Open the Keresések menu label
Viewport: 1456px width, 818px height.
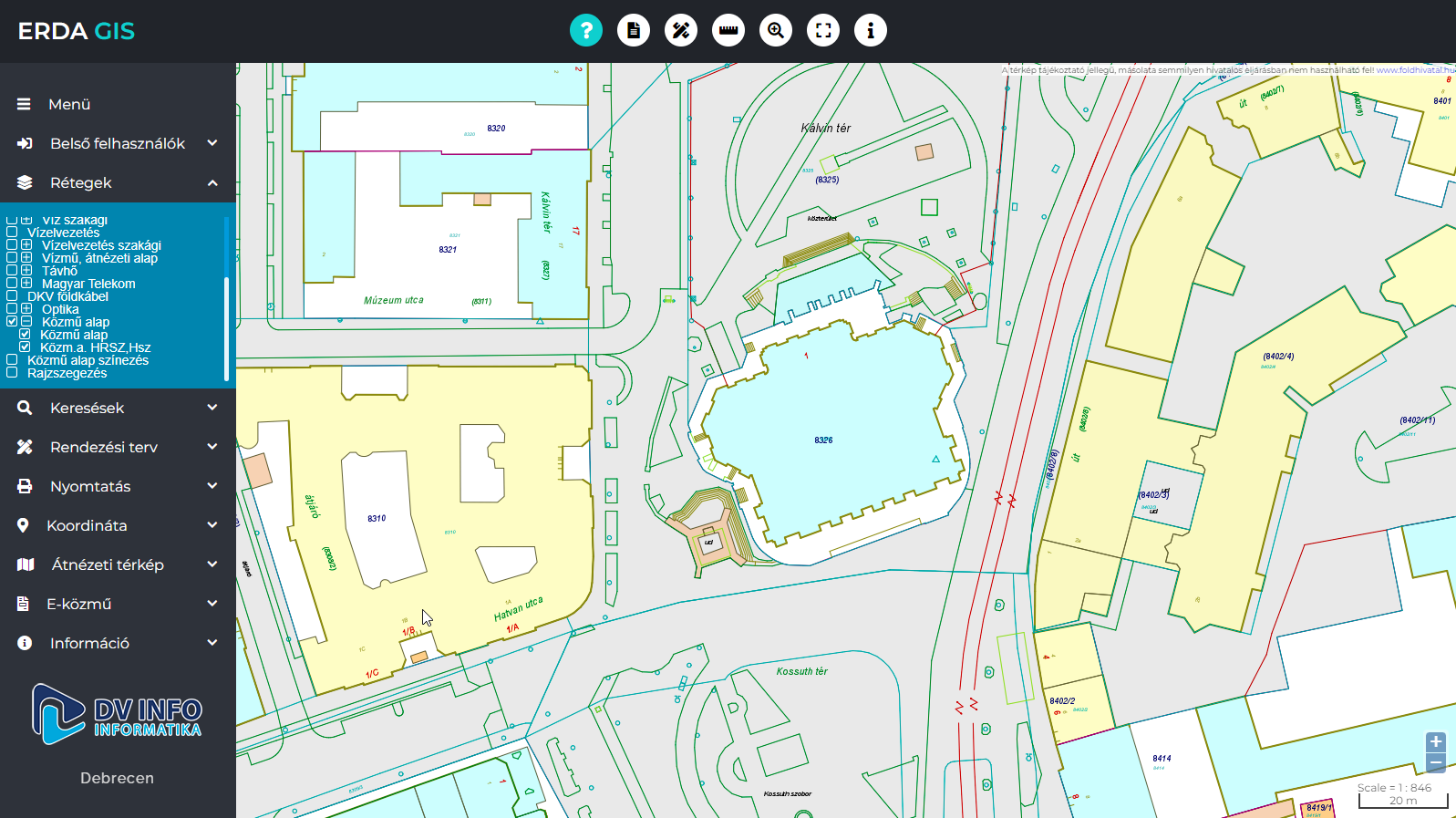click(x=87, y=408)
